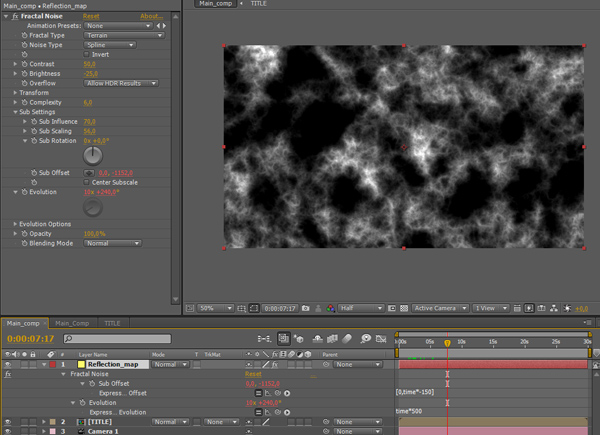
Task: Toggle the region of interest button in viewer
Action: coord(392,308)
